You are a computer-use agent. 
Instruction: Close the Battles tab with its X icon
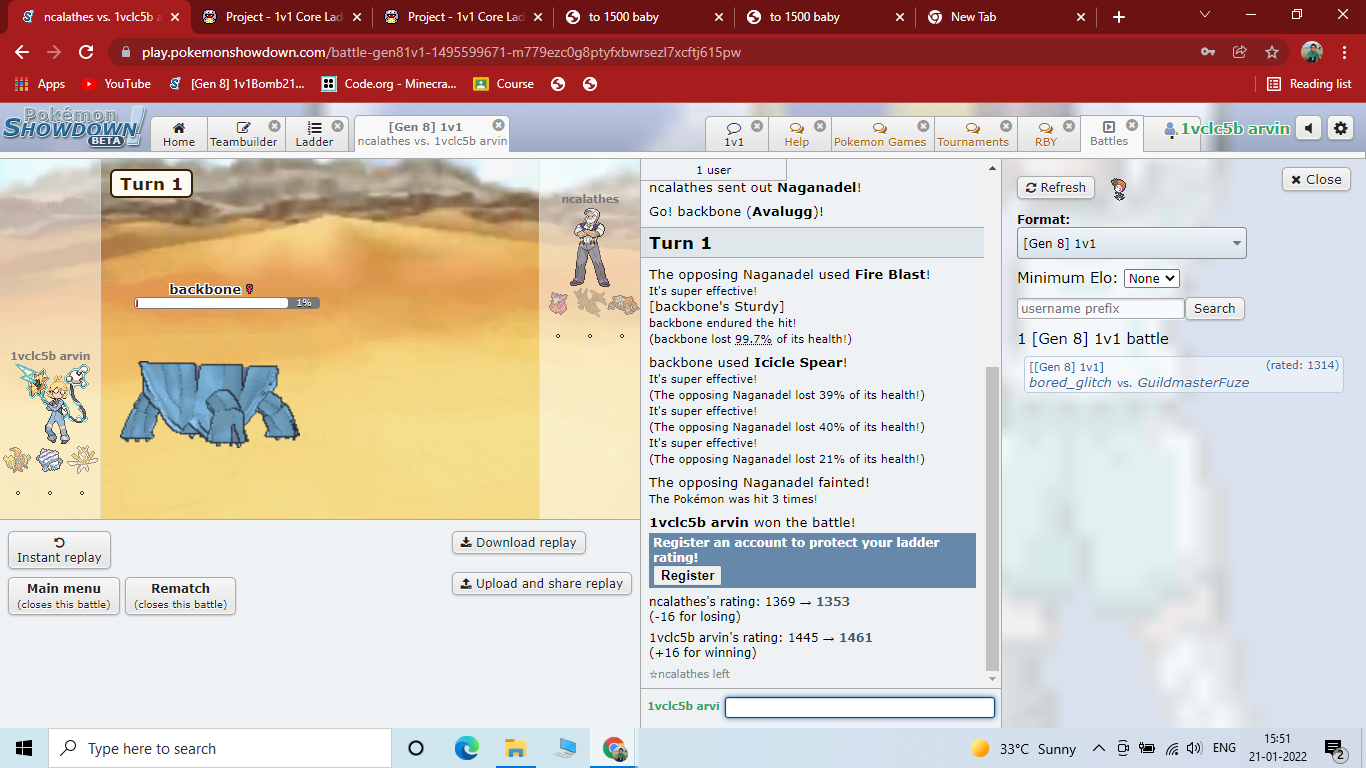1132,125
